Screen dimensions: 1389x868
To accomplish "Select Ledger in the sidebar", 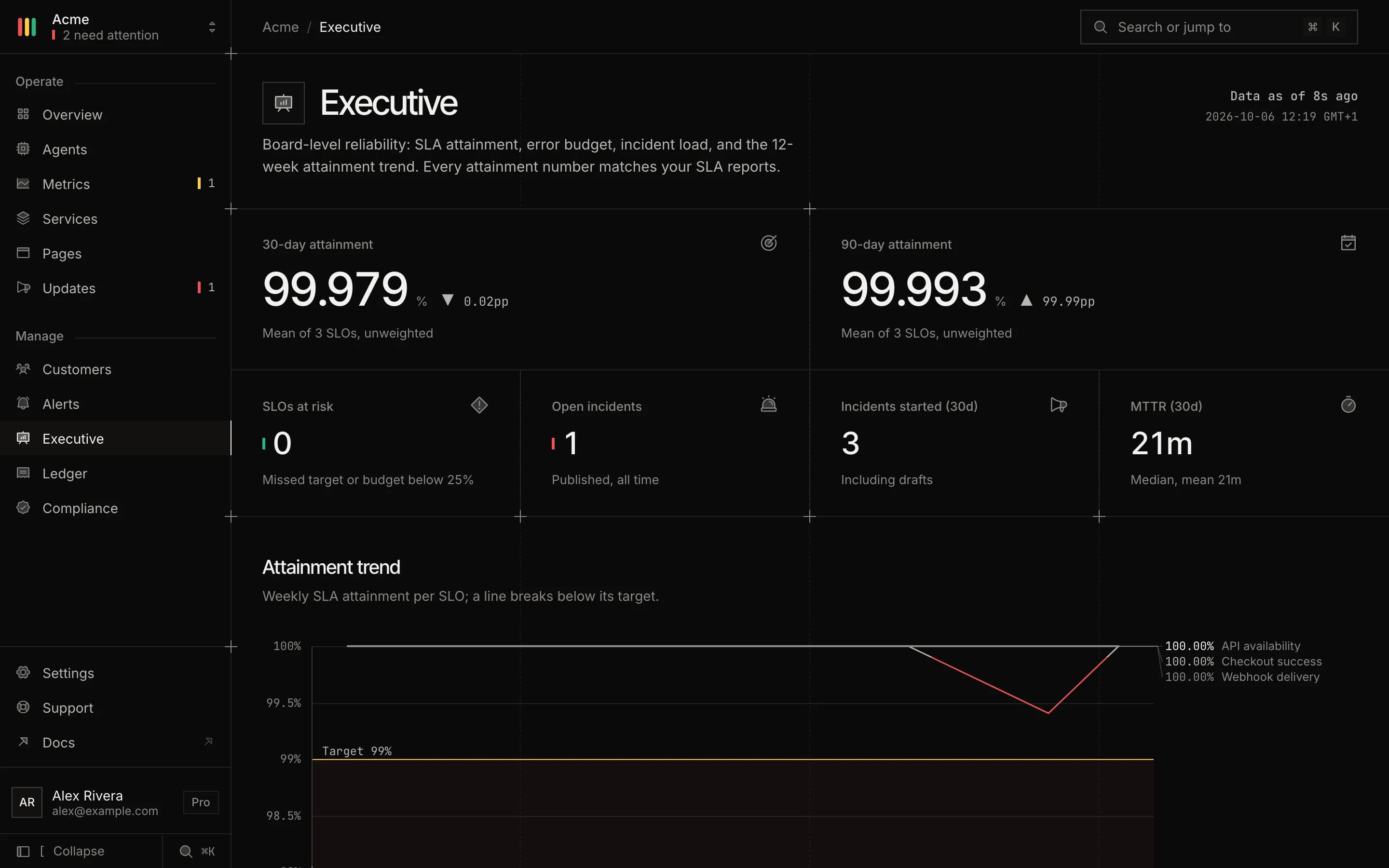I will [x=115, y=474].
